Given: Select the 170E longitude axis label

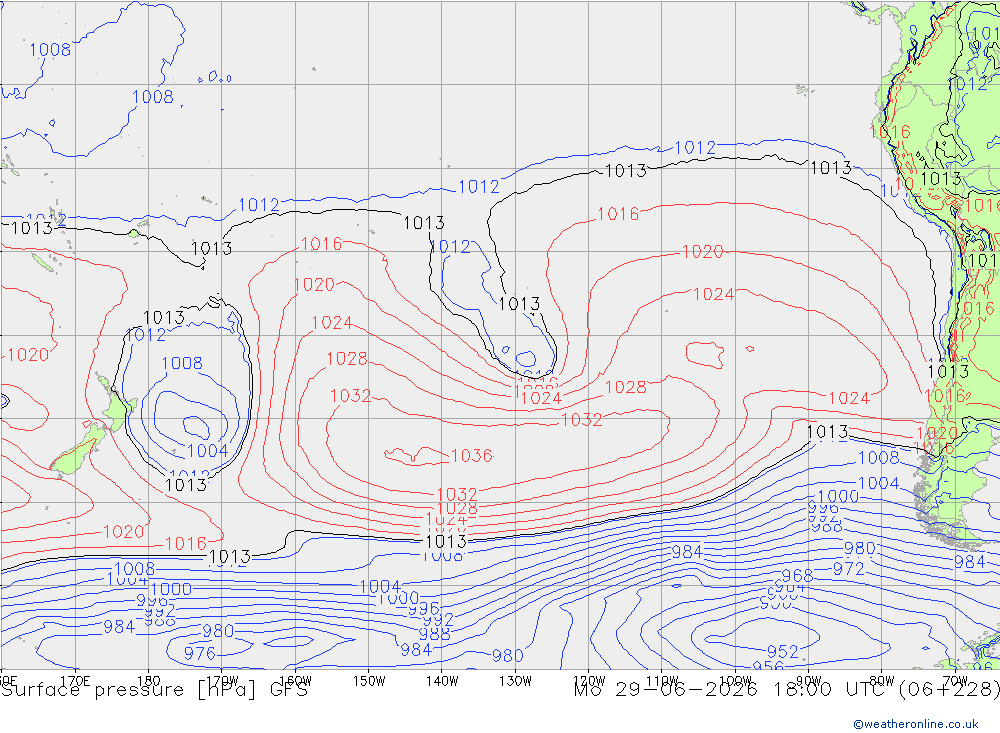Looking at the screenshot, I should 75,681.
